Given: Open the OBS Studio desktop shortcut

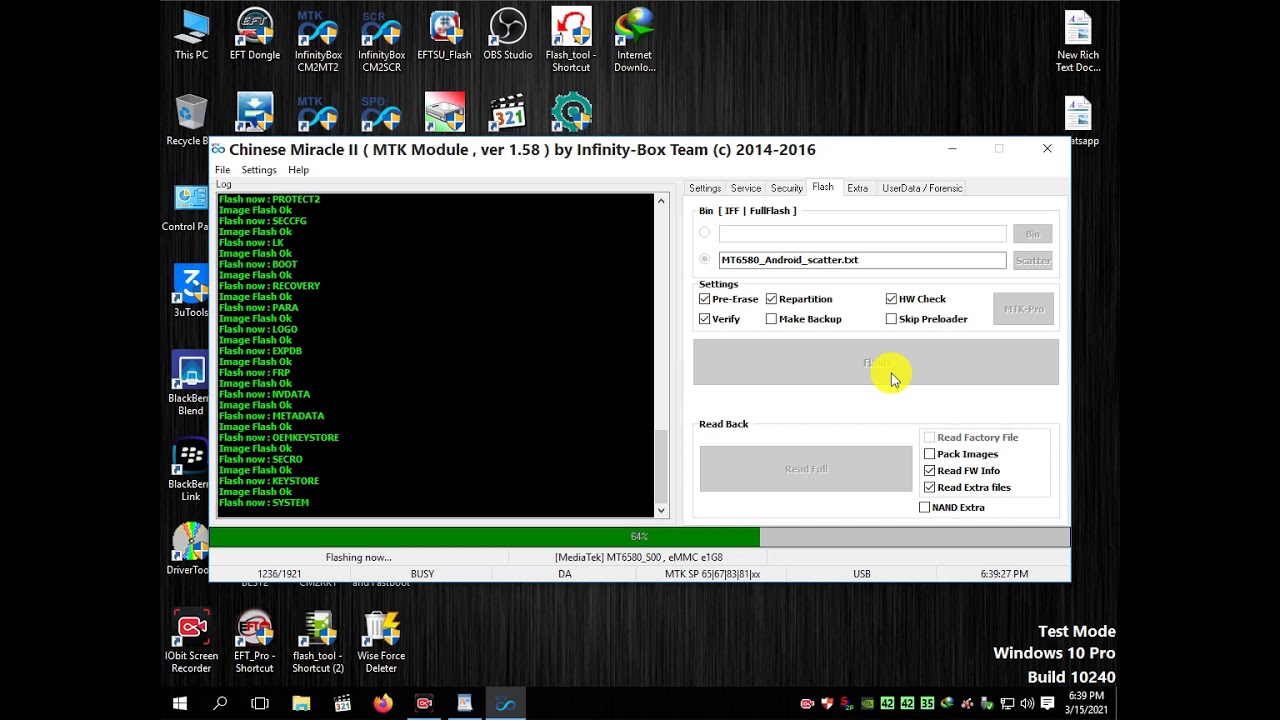Looking at the screenshot, I should tap(508, 35).
